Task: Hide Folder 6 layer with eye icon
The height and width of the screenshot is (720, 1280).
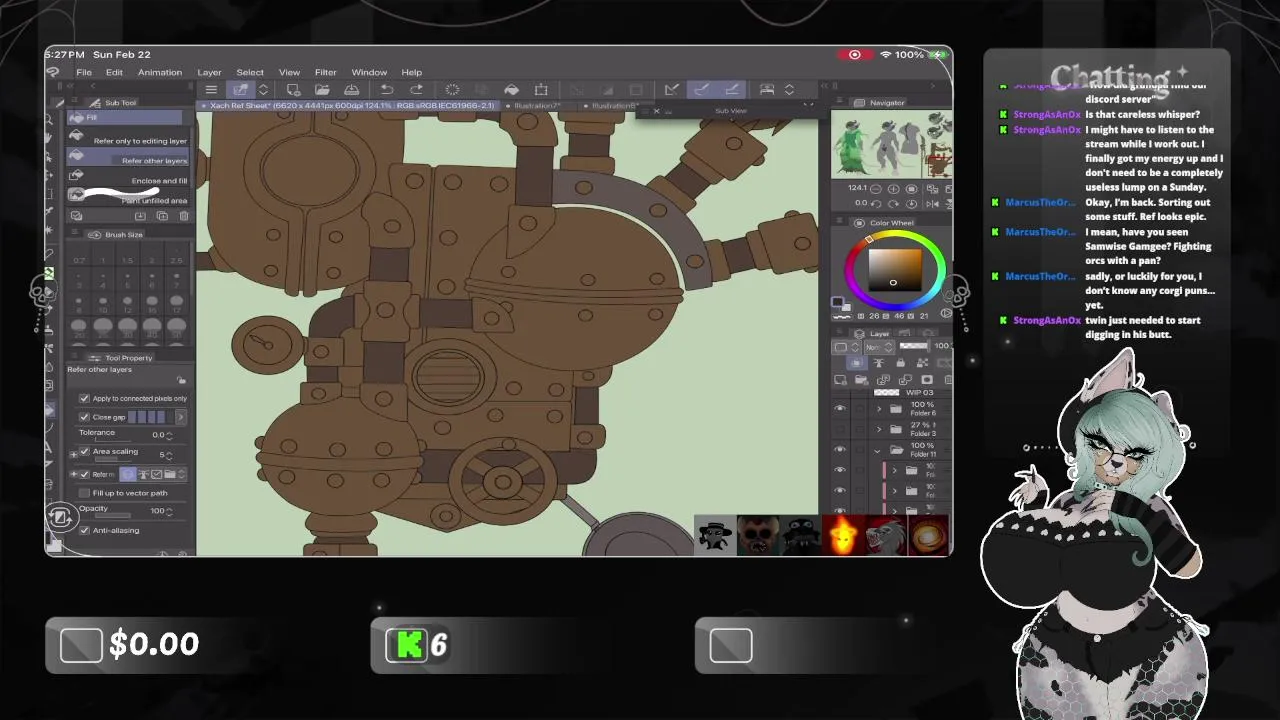Action: 840,408
